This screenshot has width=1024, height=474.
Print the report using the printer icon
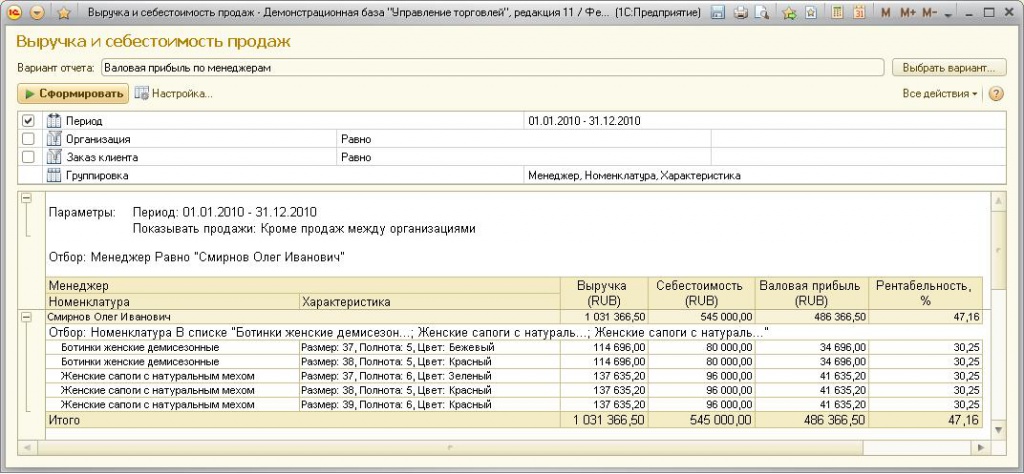[x=740, y=12]
